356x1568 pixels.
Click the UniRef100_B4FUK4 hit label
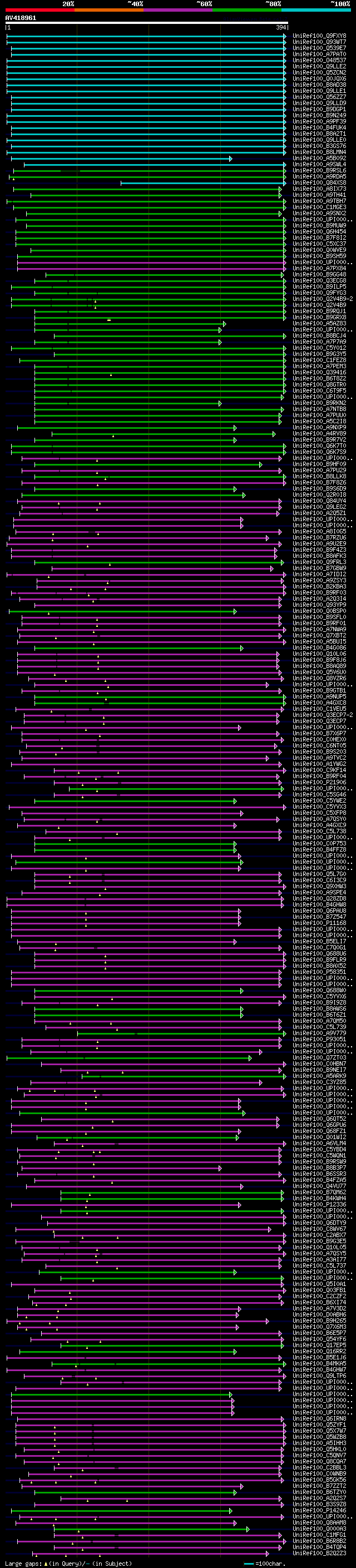pyautogui.click(x=319, y=127)
